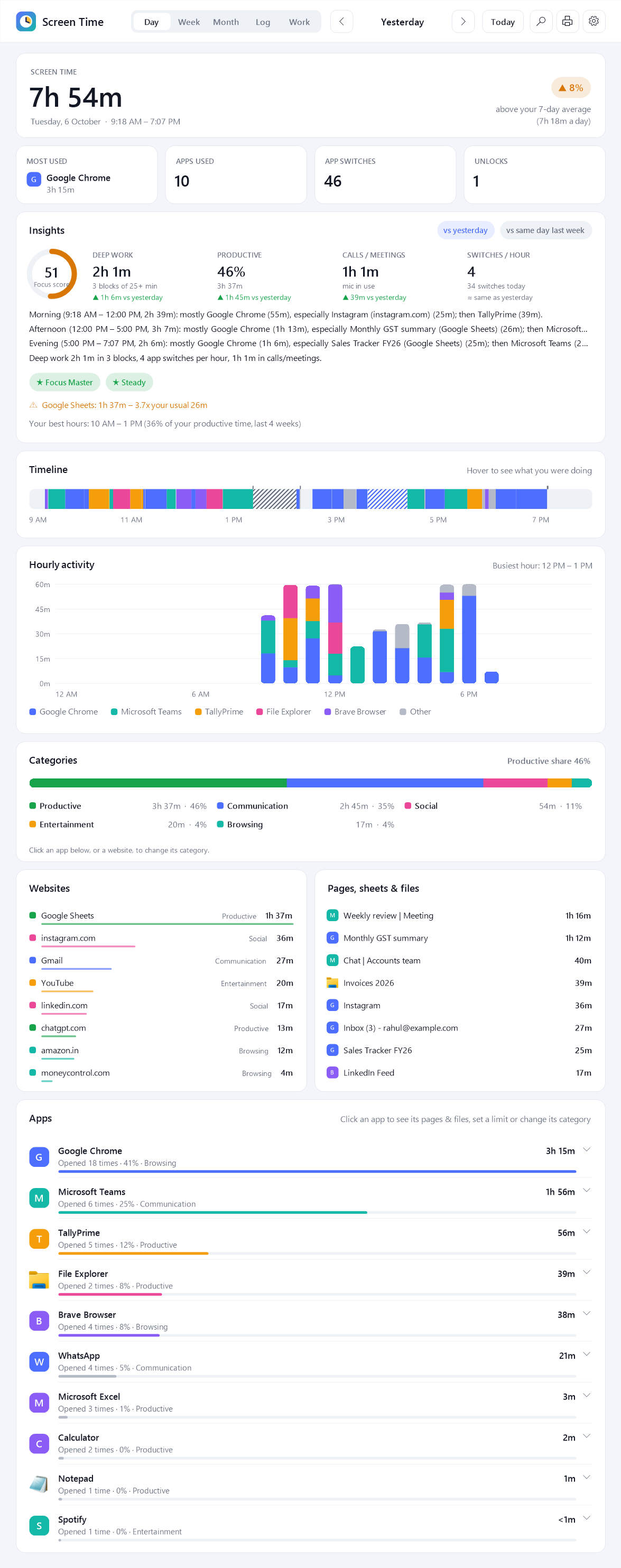Click the Teams icon beside Weekly review | Meeting
The width and height of the screenshot is (621, 1568).
tap(332, 915)
